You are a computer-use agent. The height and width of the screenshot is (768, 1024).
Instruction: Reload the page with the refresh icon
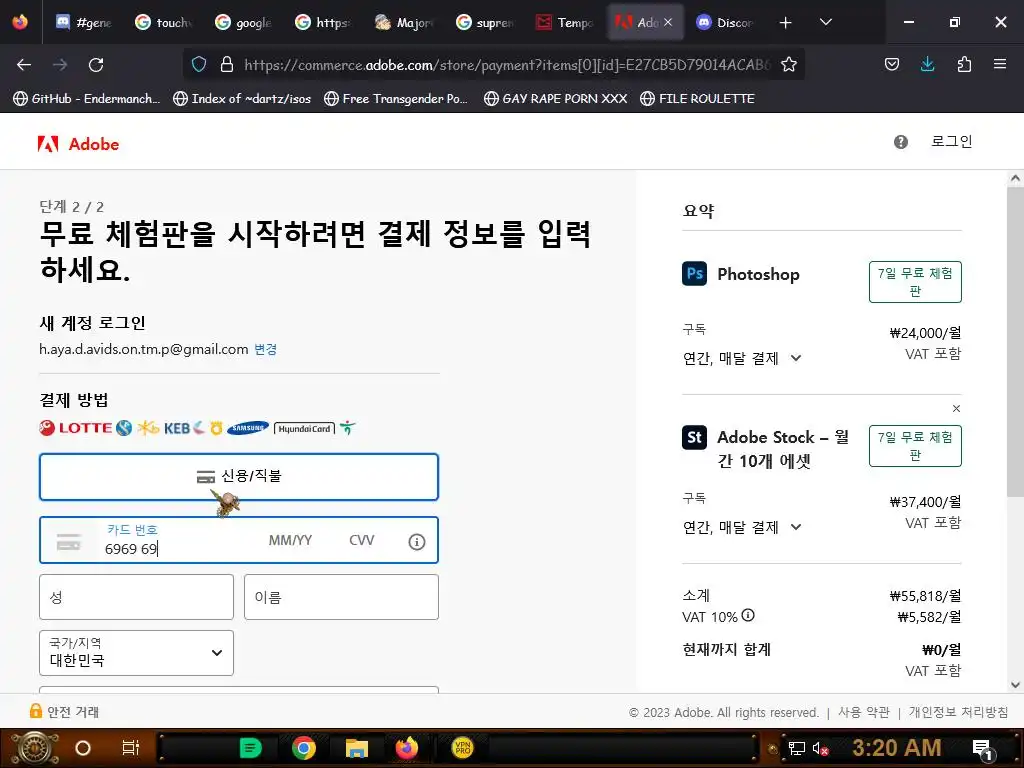96,65
